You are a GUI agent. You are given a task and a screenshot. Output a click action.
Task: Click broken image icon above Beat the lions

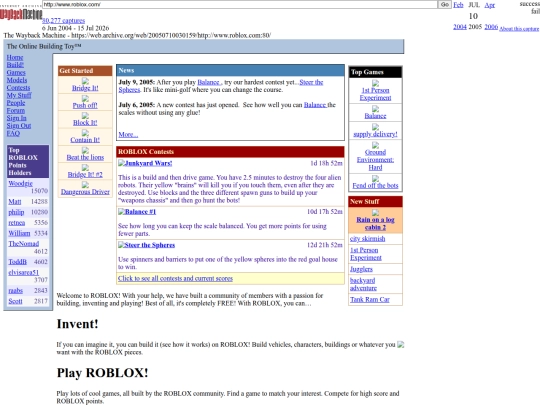pyautogui.click(x=85, y=150)
